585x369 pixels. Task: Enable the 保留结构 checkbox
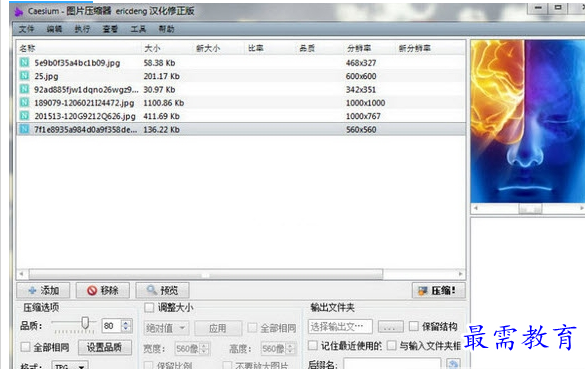coord(414,326)
